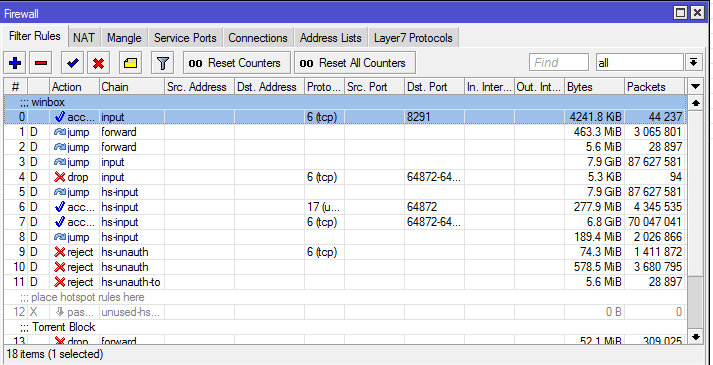The width and height of the screenshot is (713, 365).
Task: Sort by the Packets column header
Action: tap(654, 87)
